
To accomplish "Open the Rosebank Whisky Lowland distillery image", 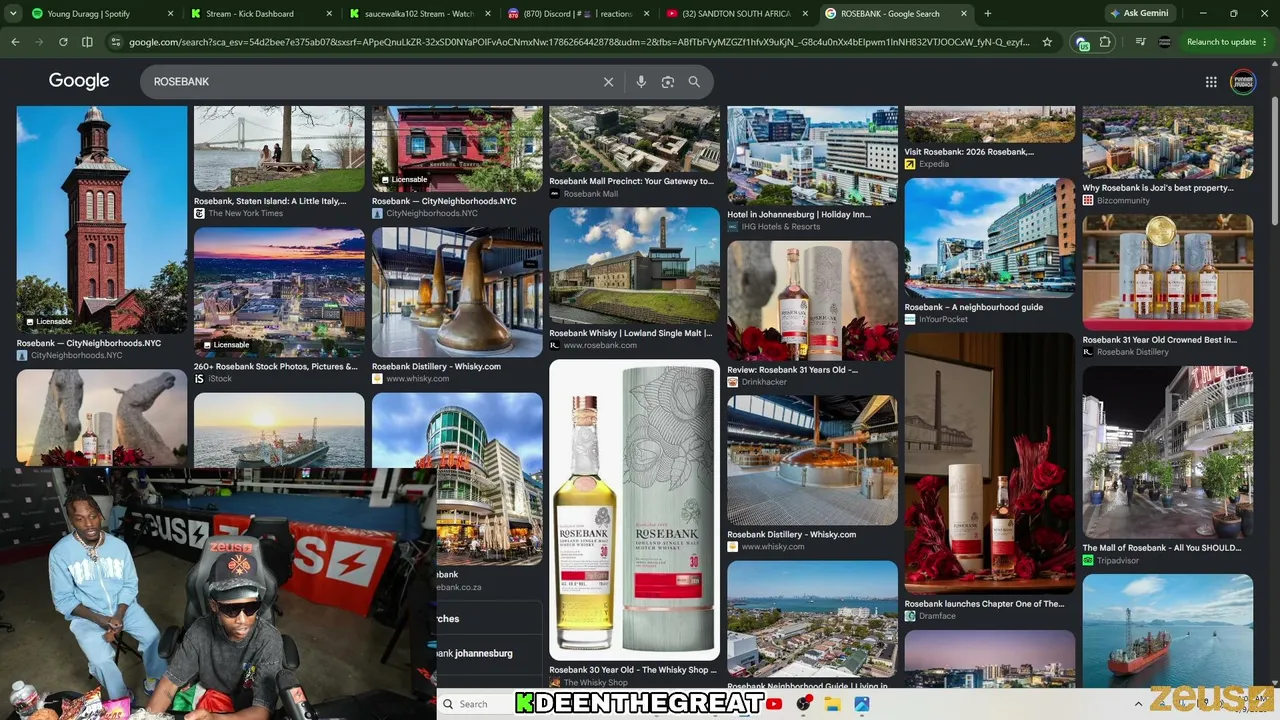I will [x=634, y=265].
